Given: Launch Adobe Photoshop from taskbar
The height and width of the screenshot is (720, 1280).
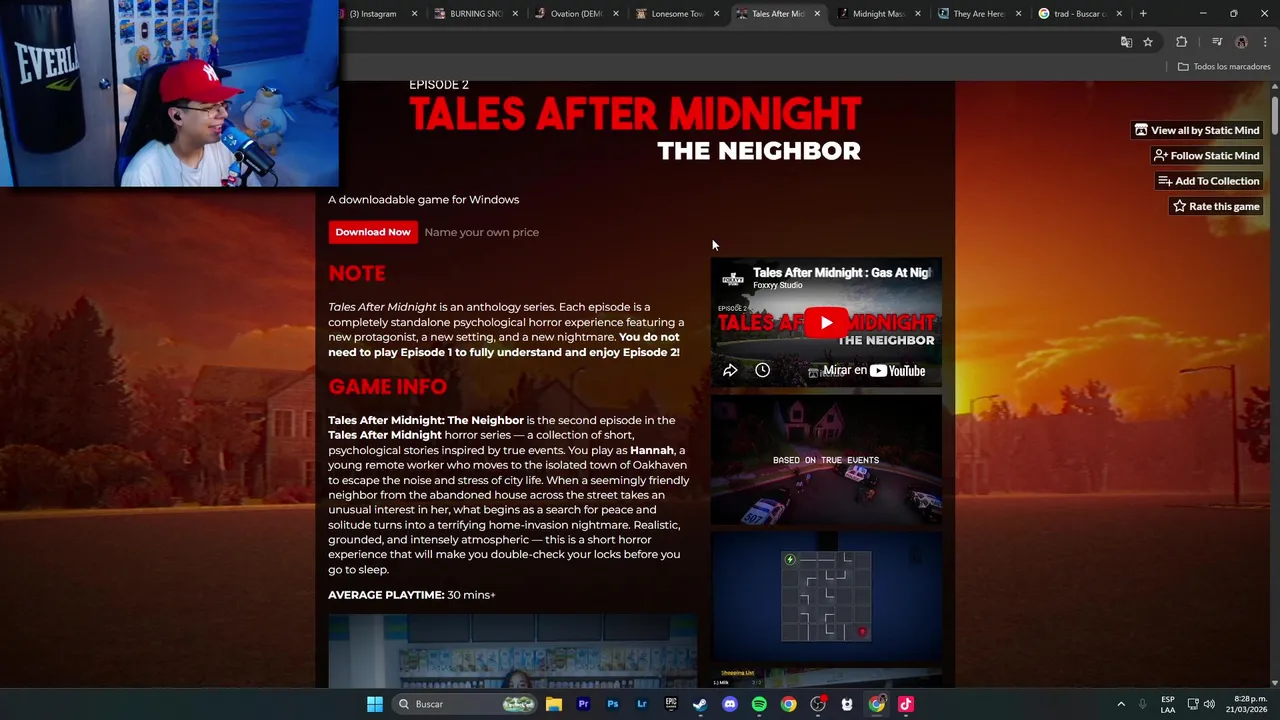Looking at the screenshot, I should (612, 704).
